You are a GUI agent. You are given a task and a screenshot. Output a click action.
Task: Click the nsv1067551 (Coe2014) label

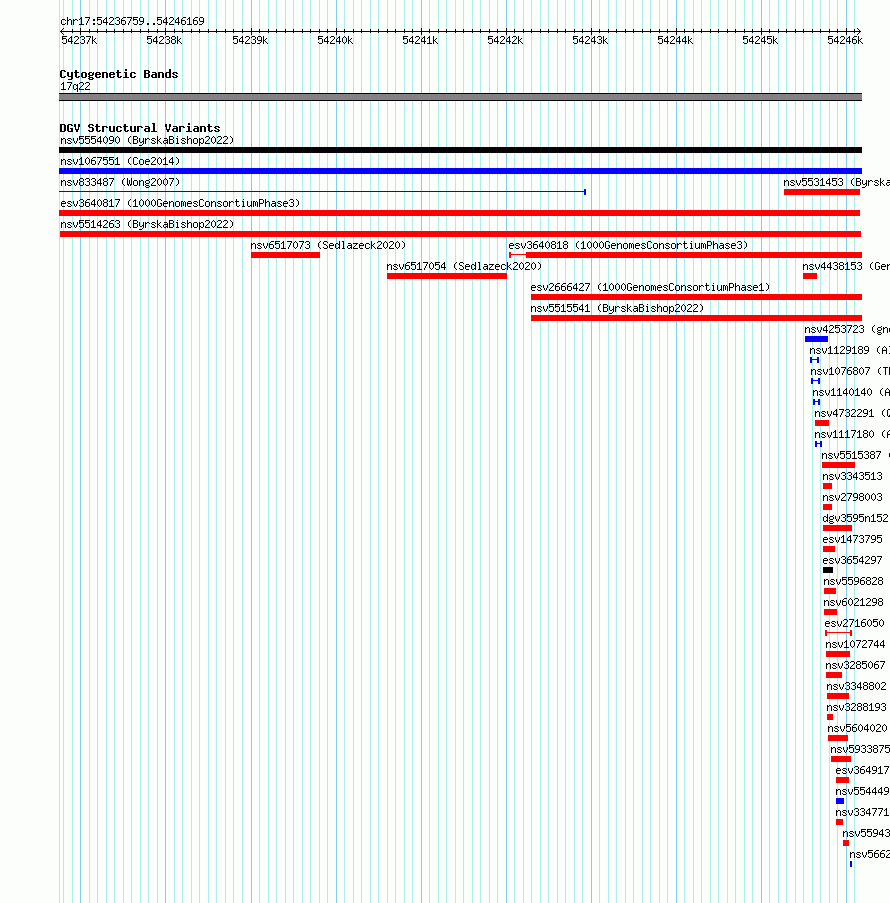120,161
